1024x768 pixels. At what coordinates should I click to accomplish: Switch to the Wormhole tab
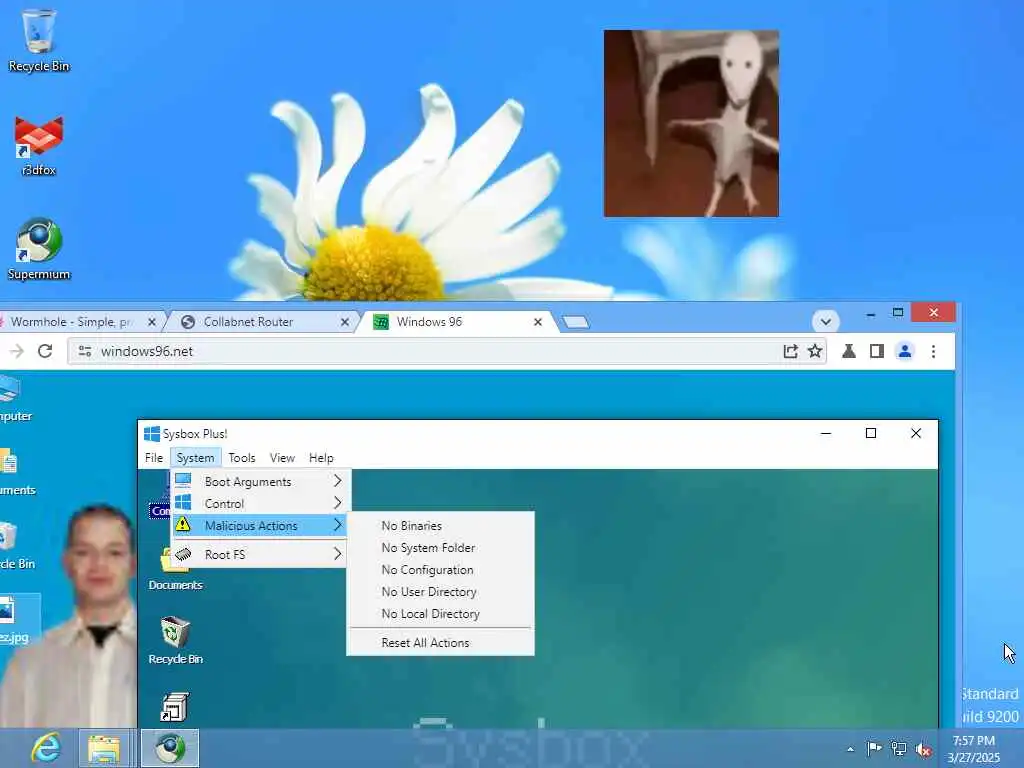(x=72, y=322)
